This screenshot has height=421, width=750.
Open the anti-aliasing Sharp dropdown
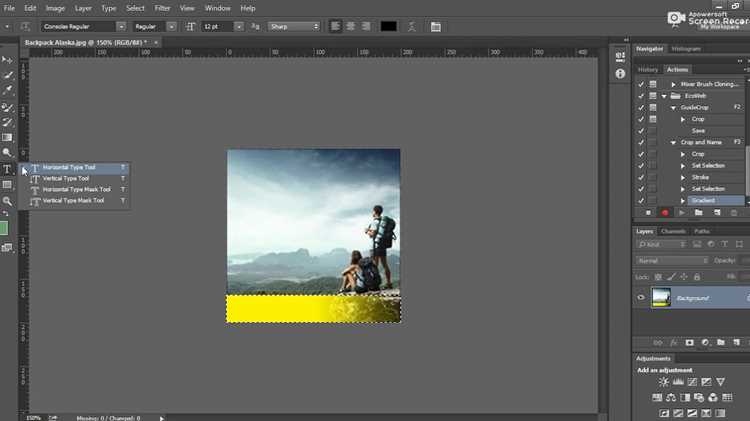(x=294, y=27)
